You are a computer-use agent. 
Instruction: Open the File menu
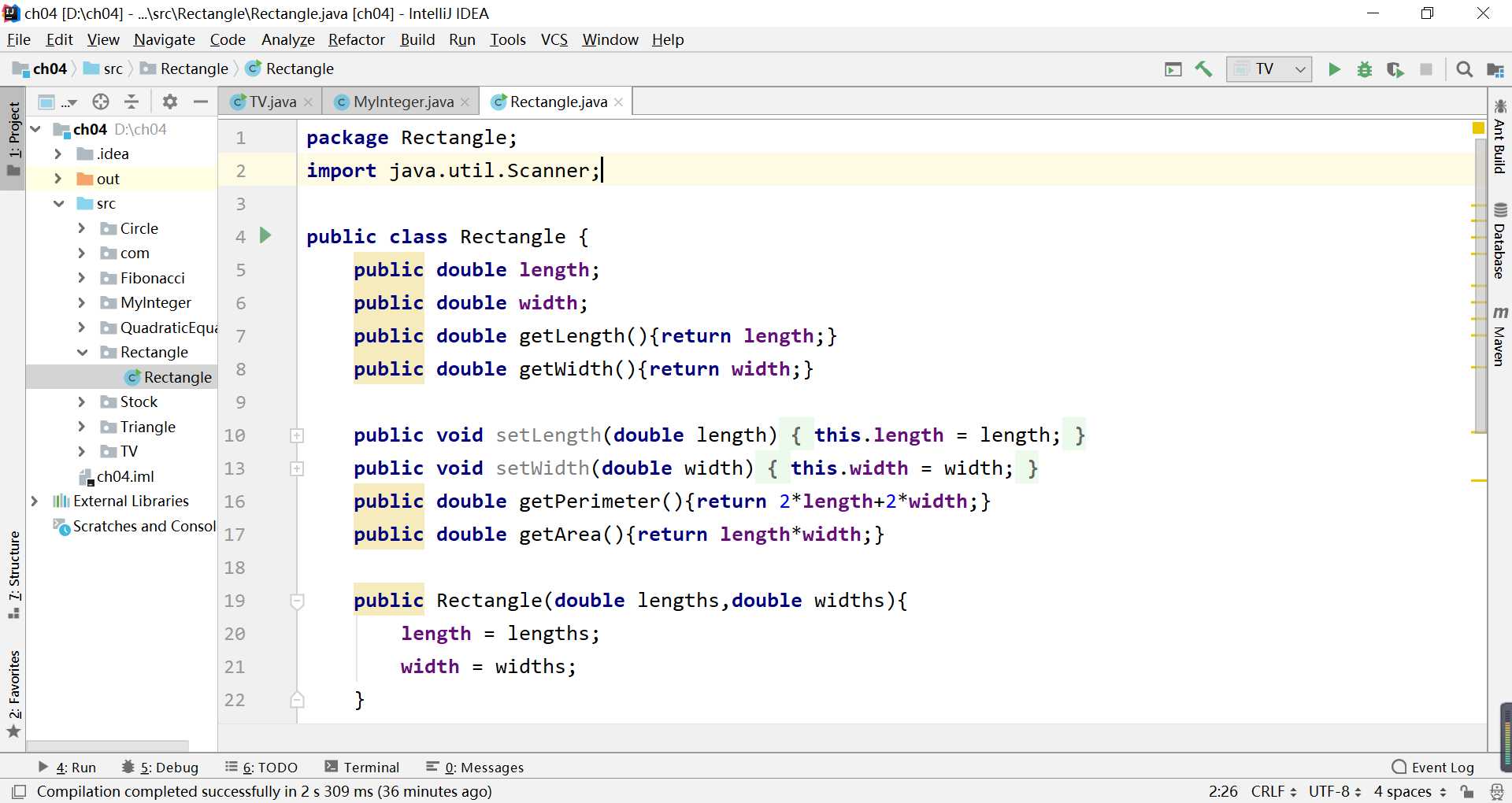click(18, 39)
